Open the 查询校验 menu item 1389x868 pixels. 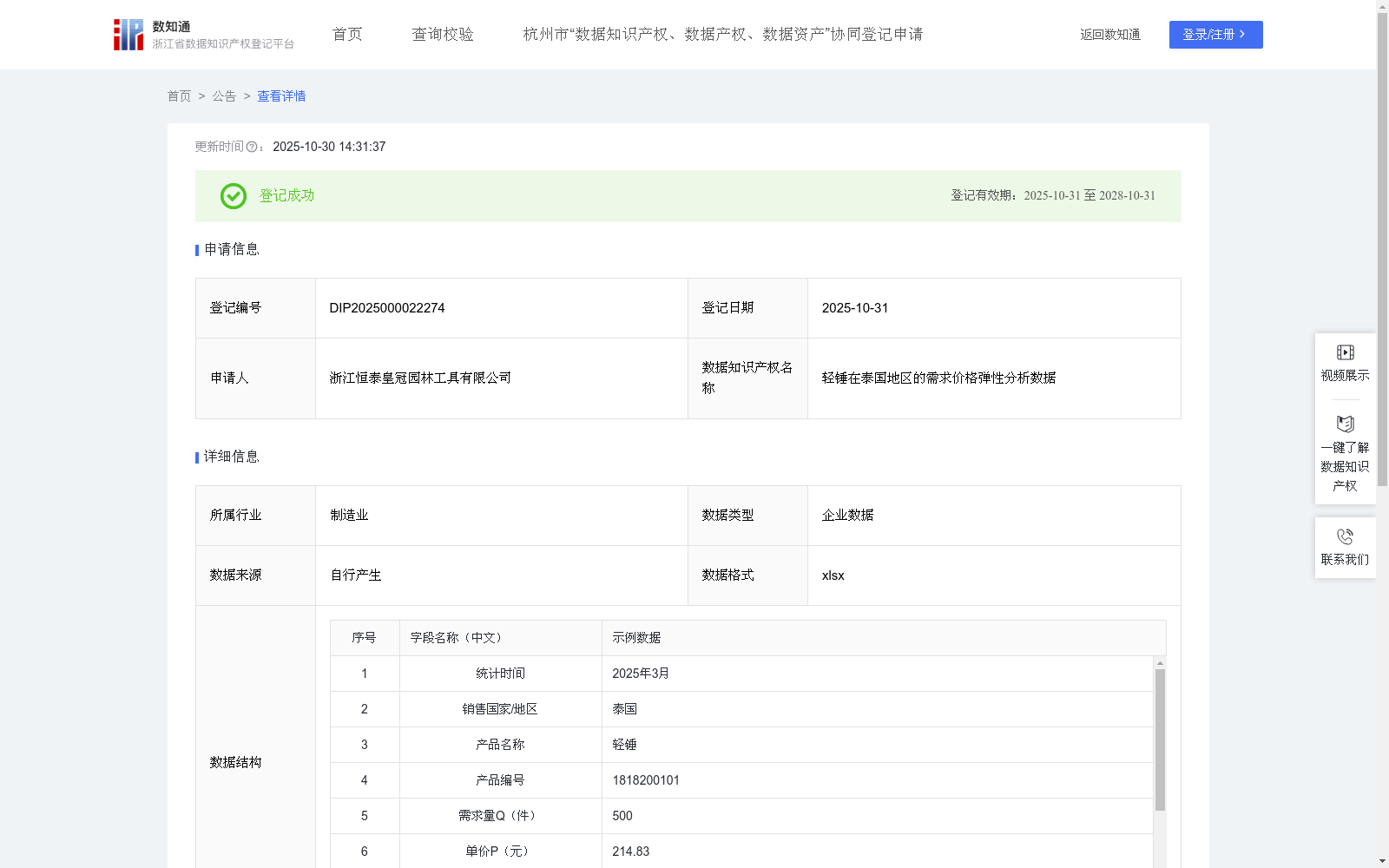[x=443, y=35]
